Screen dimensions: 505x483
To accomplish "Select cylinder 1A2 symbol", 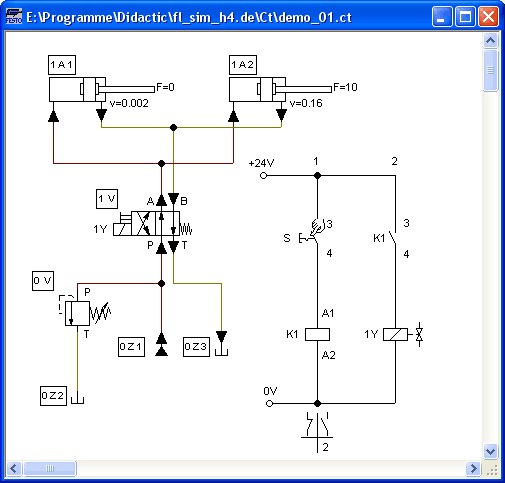I will 280,89.
